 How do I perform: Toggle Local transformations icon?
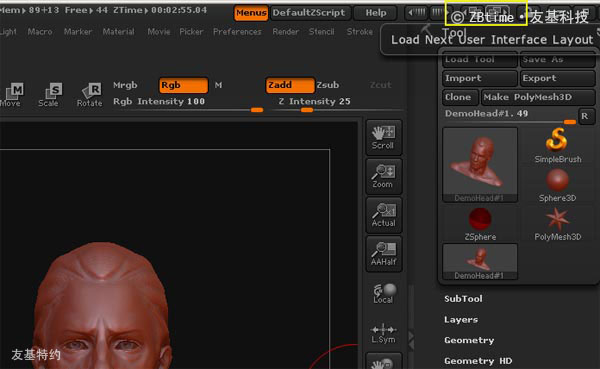tap(383, 293)
